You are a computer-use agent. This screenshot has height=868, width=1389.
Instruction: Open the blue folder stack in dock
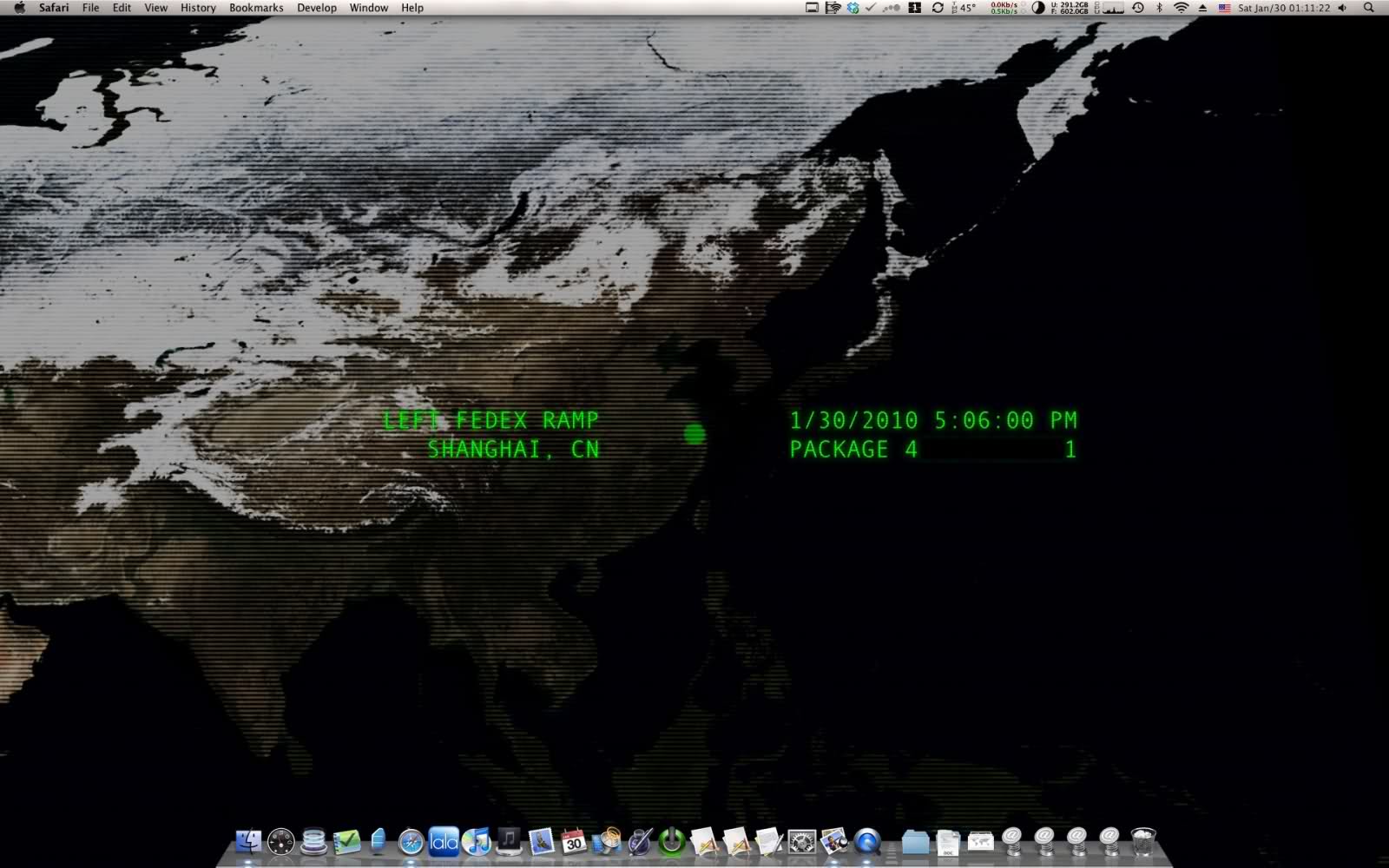pyautogui.click(x=915, y=841)
